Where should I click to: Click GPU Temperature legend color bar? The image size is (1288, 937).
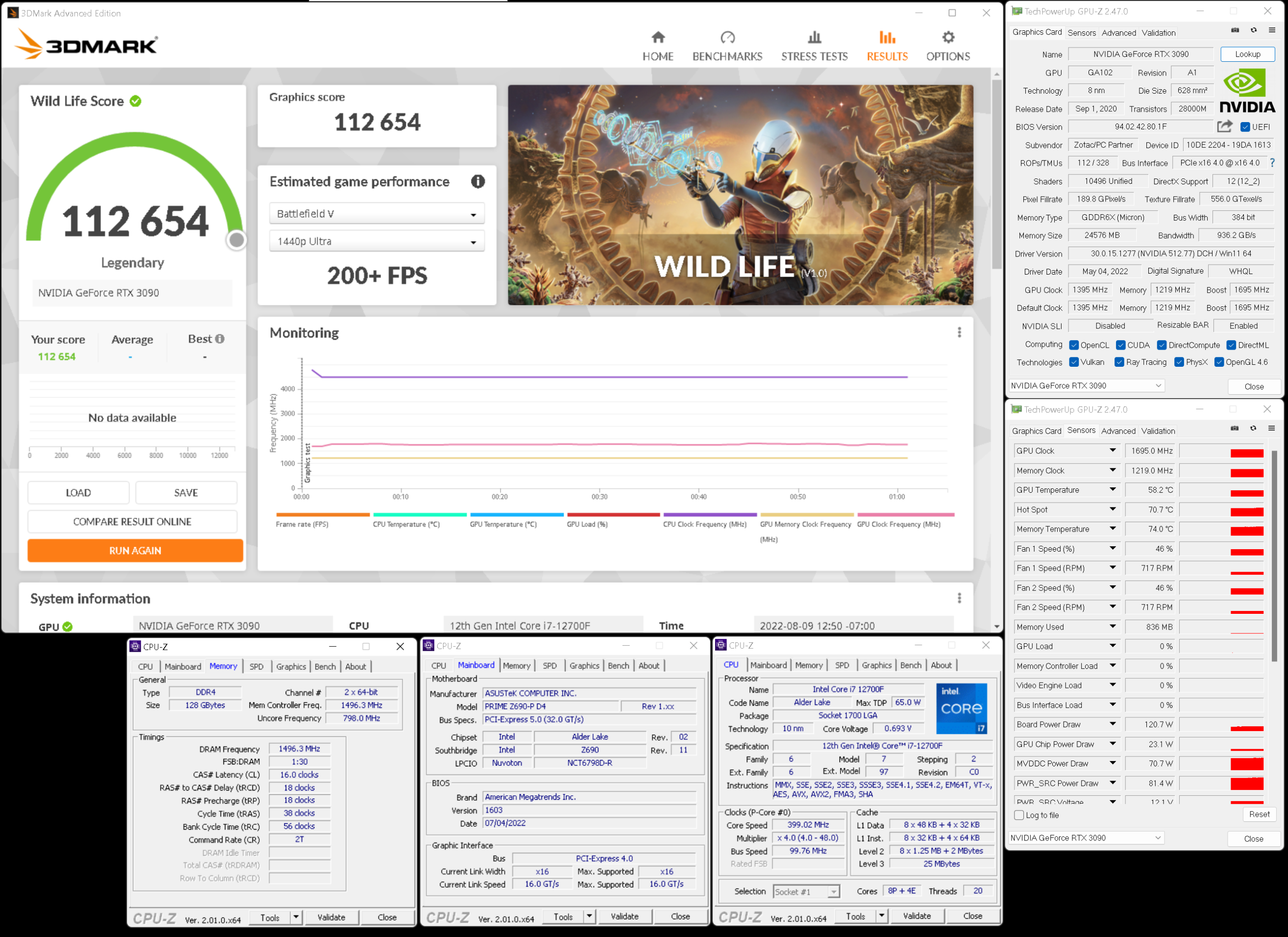(516, 514)
